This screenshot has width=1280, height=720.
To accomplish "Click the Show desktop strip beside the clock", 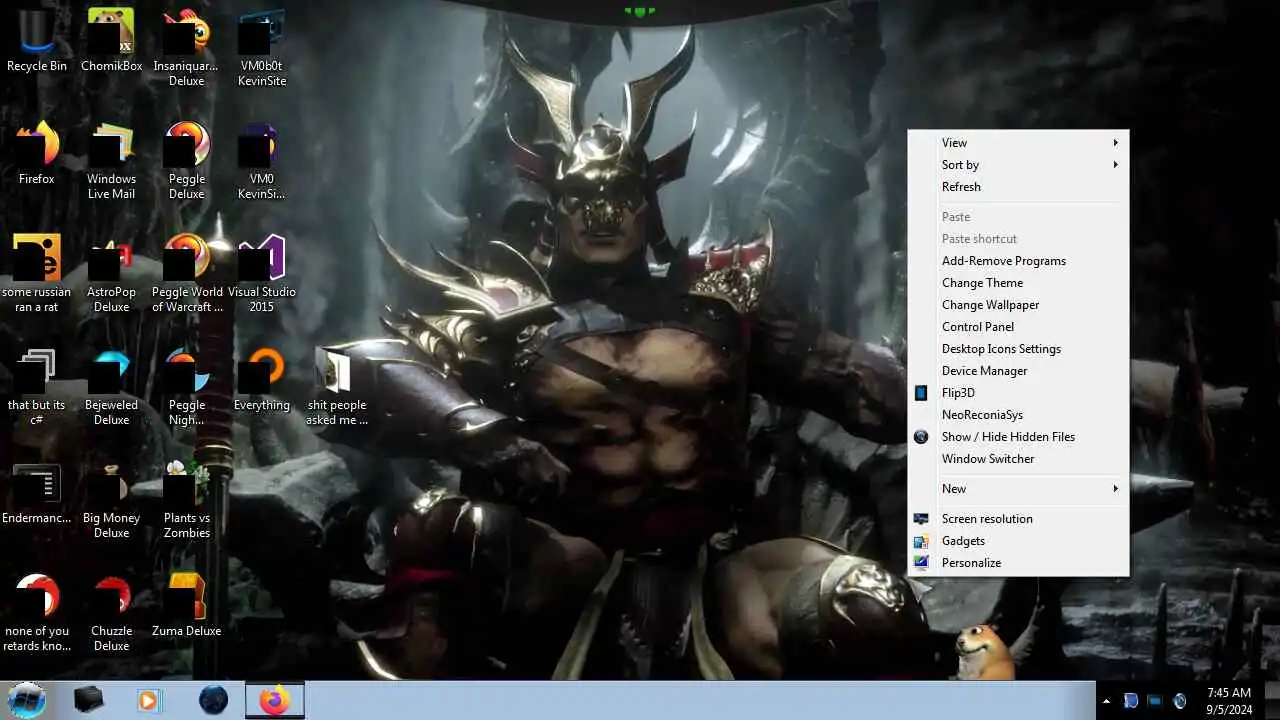I will pyautogui.click(x=1272, y=700).
